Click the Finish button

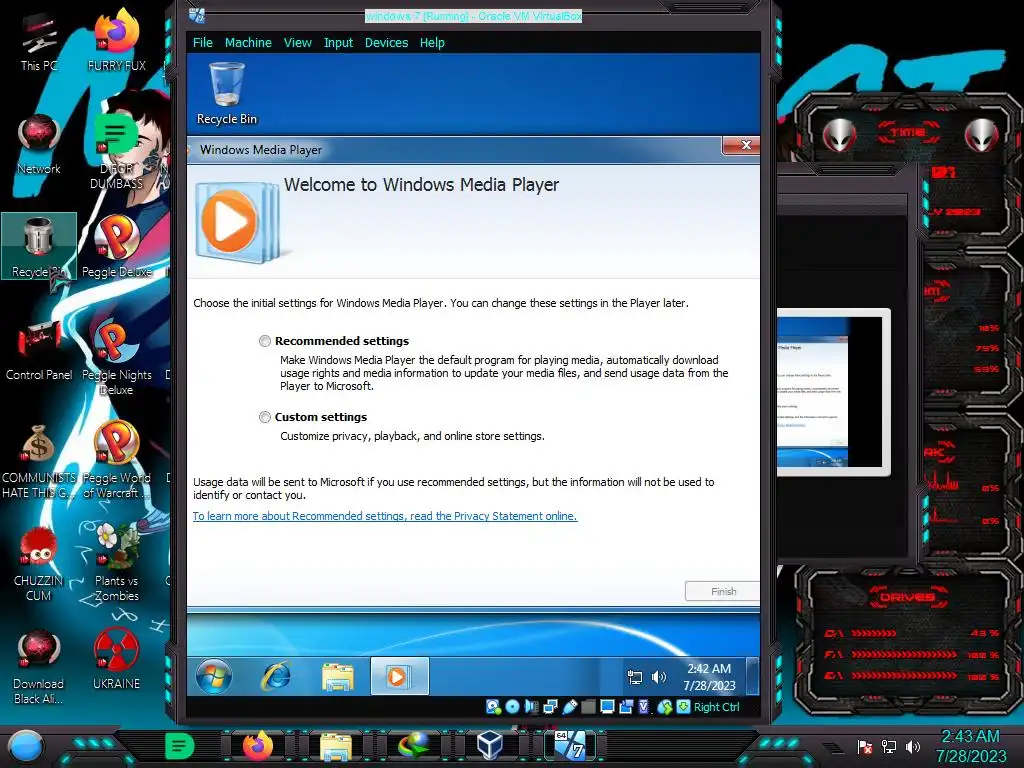tap(722, 591)
